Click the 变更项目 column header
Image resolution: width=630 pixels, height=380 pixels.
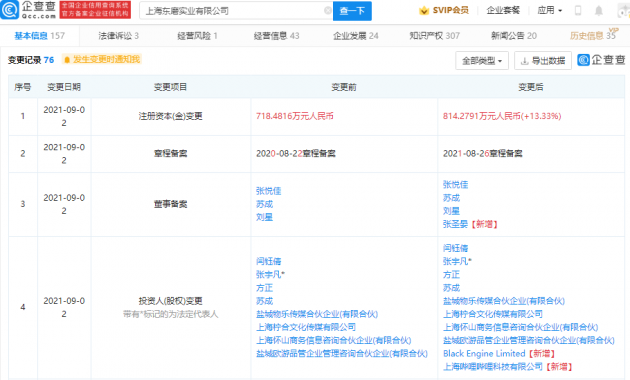pos(170,87)
